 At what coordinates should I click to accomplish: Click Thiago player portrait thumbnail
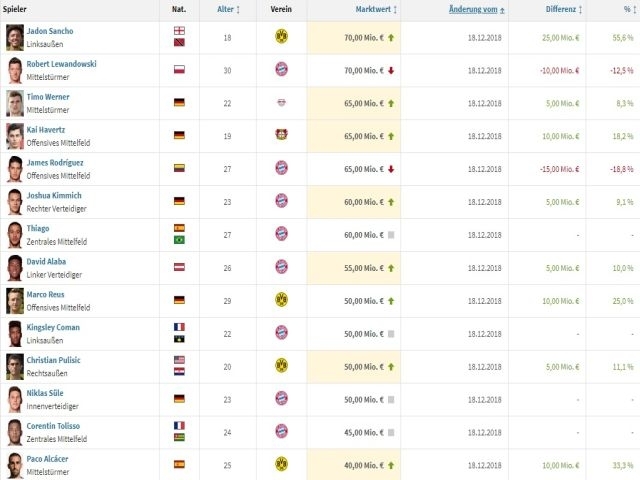click(x=15, y=235)
